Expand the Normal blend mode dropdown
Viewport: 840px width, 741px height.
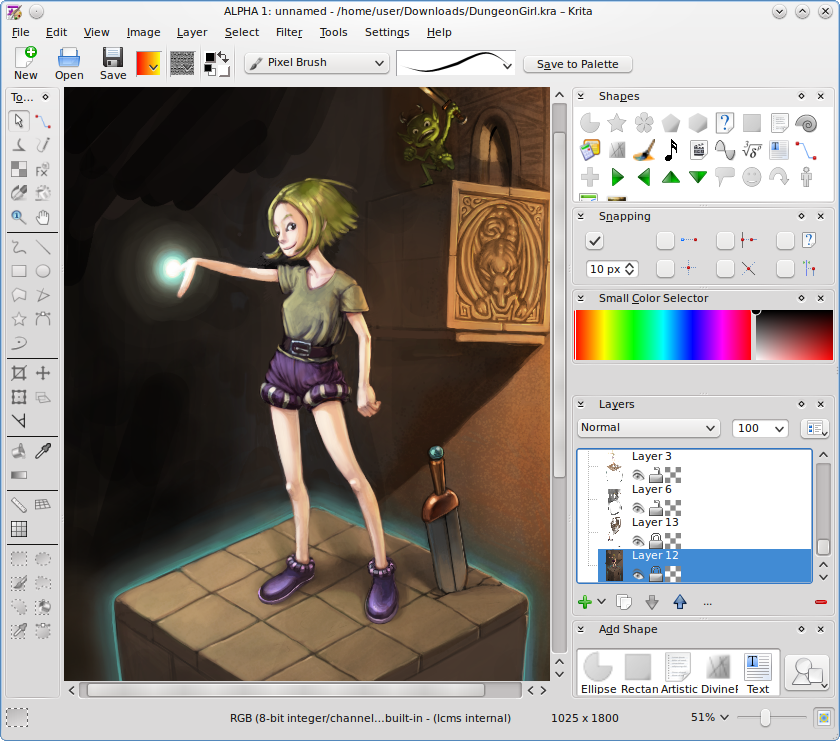coord(648,428)
